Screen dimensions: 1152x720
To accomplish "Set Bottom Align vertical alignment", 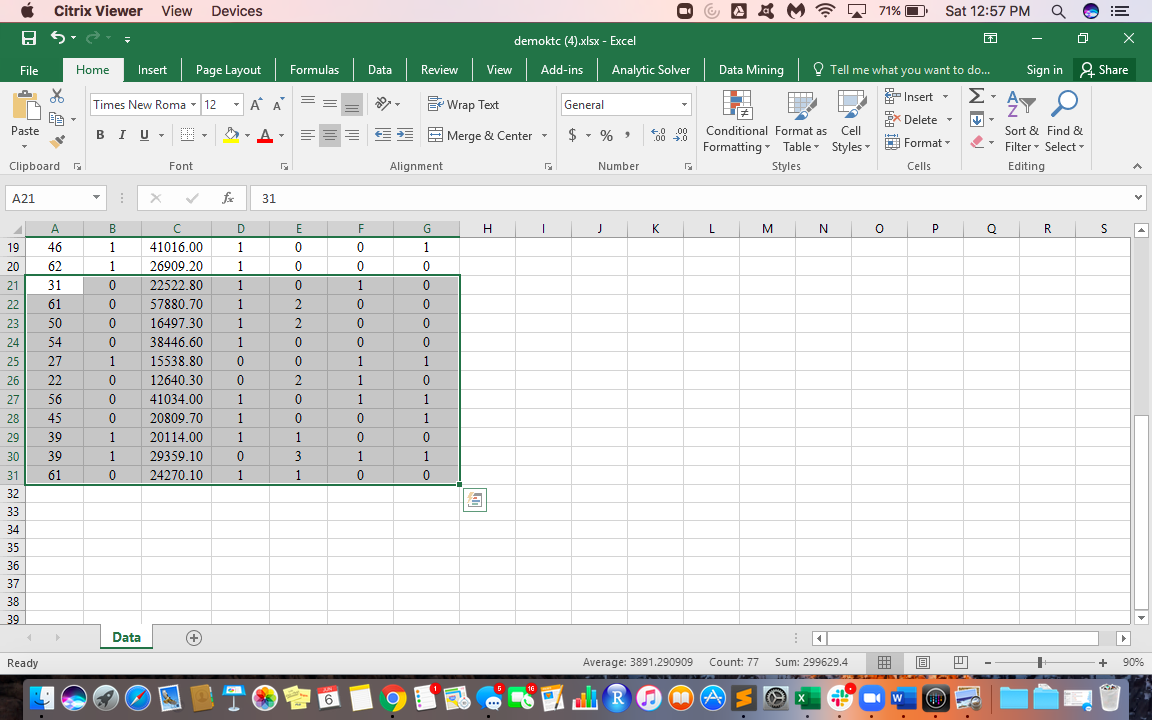I will coord(352,104).
